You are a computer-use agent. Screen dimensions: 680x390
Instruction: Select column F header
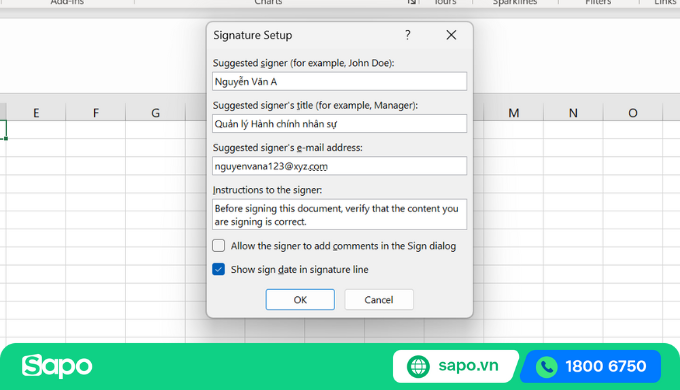[x=95, y=113]
